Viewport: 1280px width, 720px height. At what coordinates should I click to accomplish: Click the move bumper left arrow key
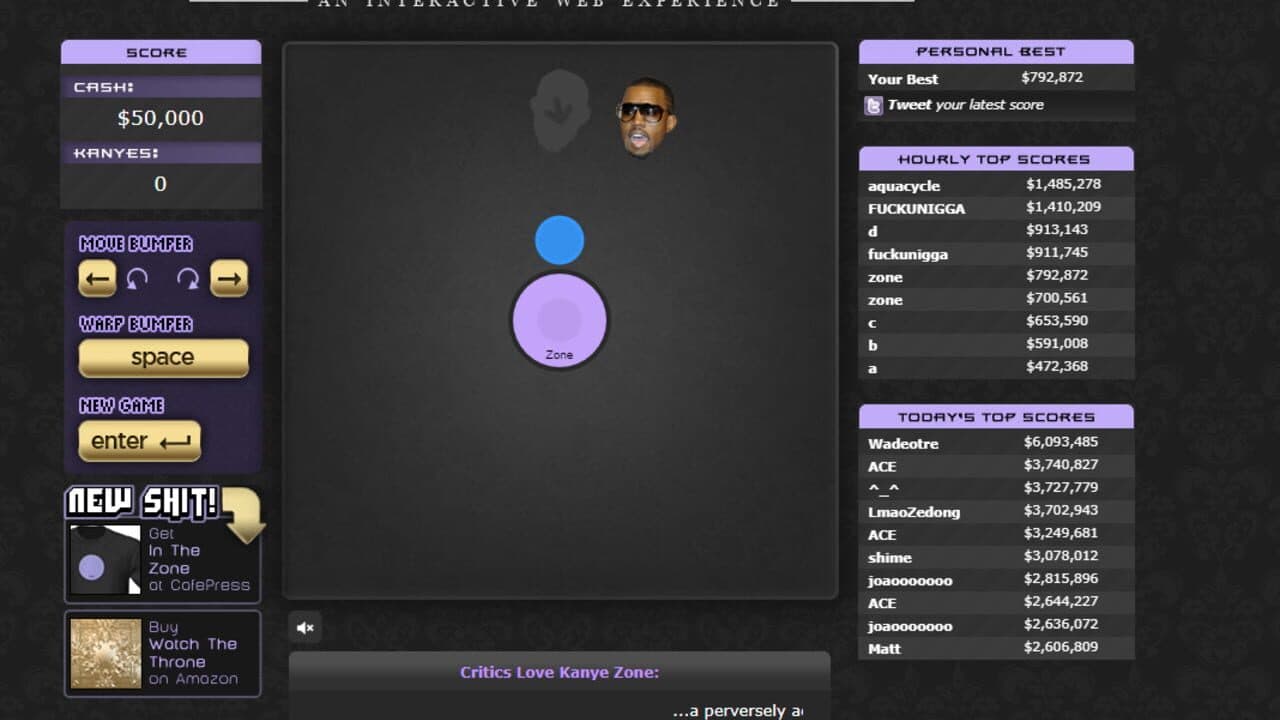[x=97, y=279]
